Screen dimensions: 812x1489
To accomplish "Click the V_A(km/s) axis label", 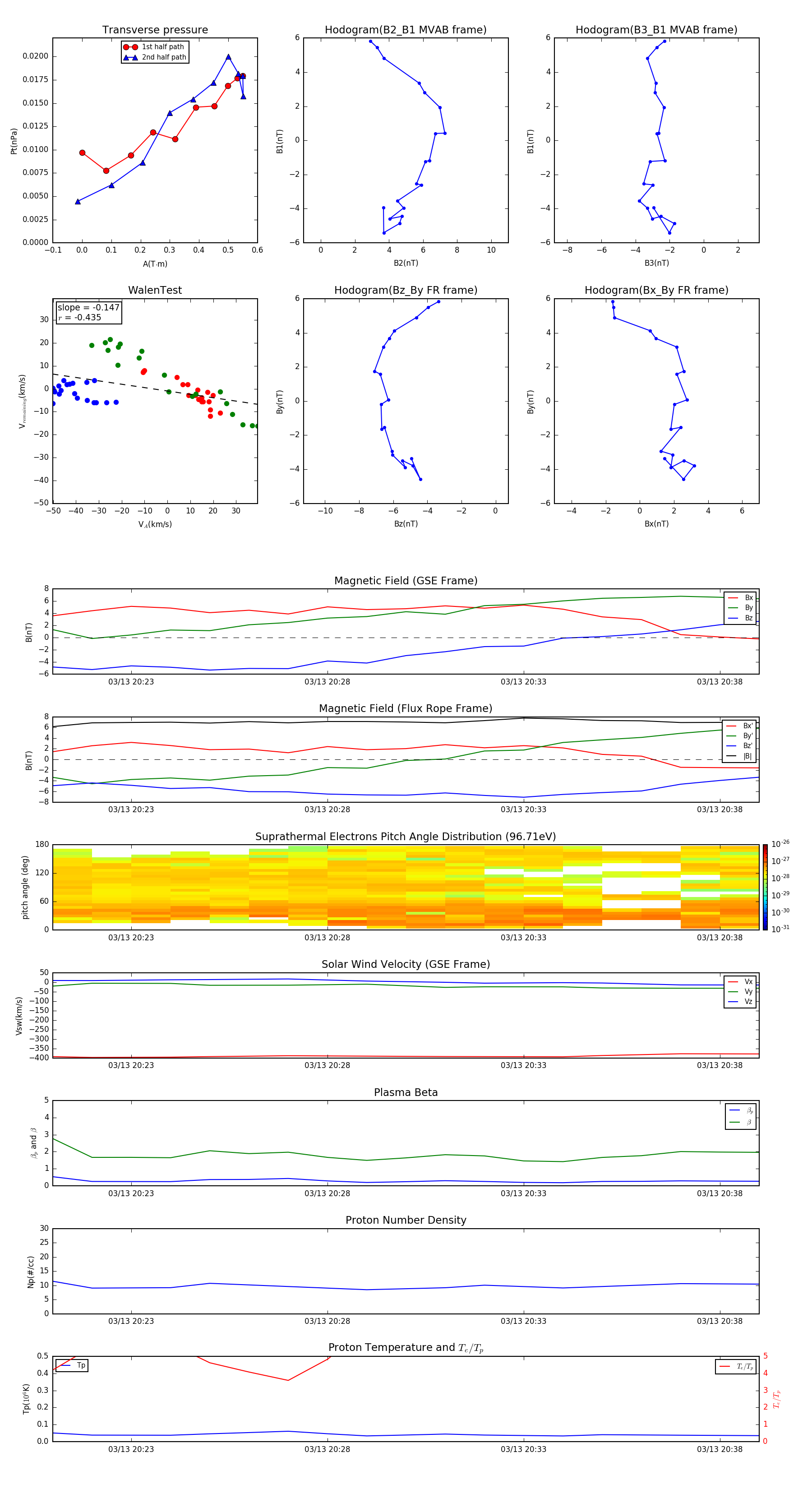I will click(x=155, y=524).
